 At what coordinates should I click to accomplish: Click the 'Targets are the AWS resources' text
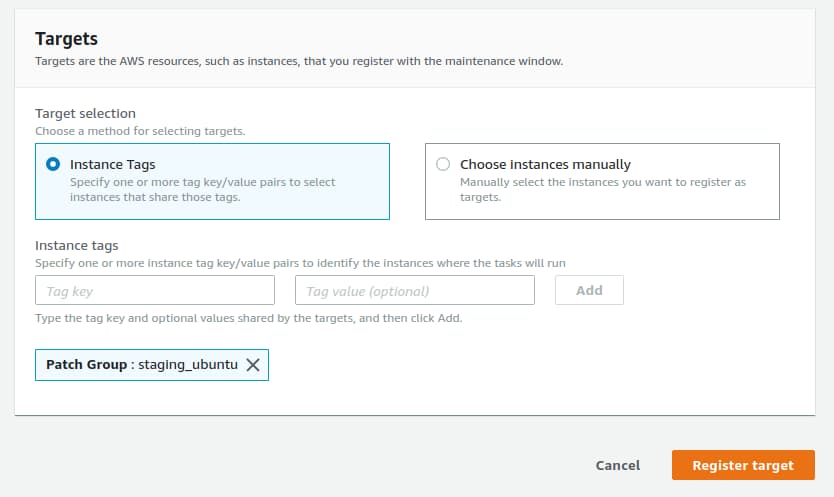(x=298, y=62)
